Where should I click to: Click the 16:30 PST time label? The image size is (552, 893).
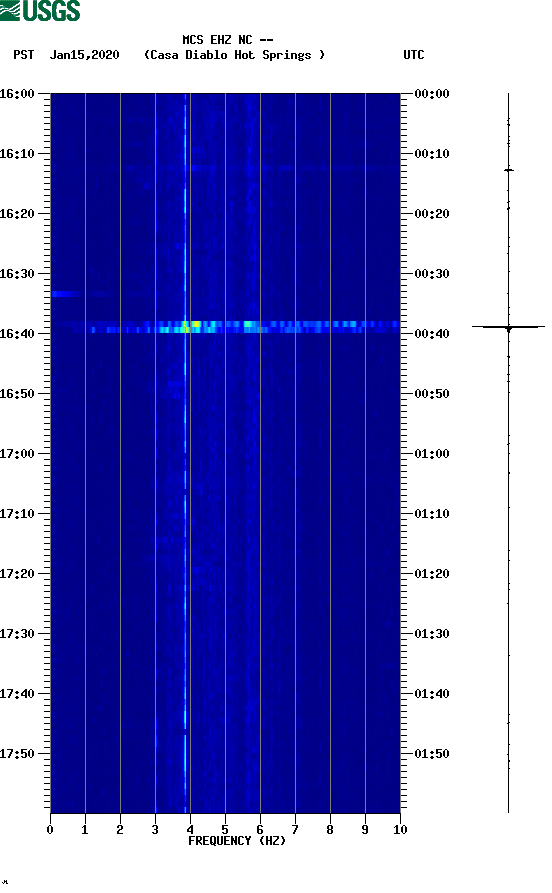coord(17,273)
